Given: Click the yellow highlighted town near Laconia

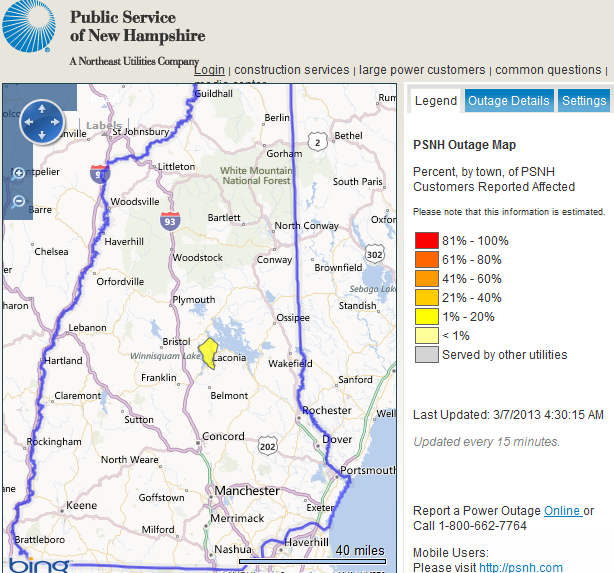Looking at the screenshot, I should (208, 351).
